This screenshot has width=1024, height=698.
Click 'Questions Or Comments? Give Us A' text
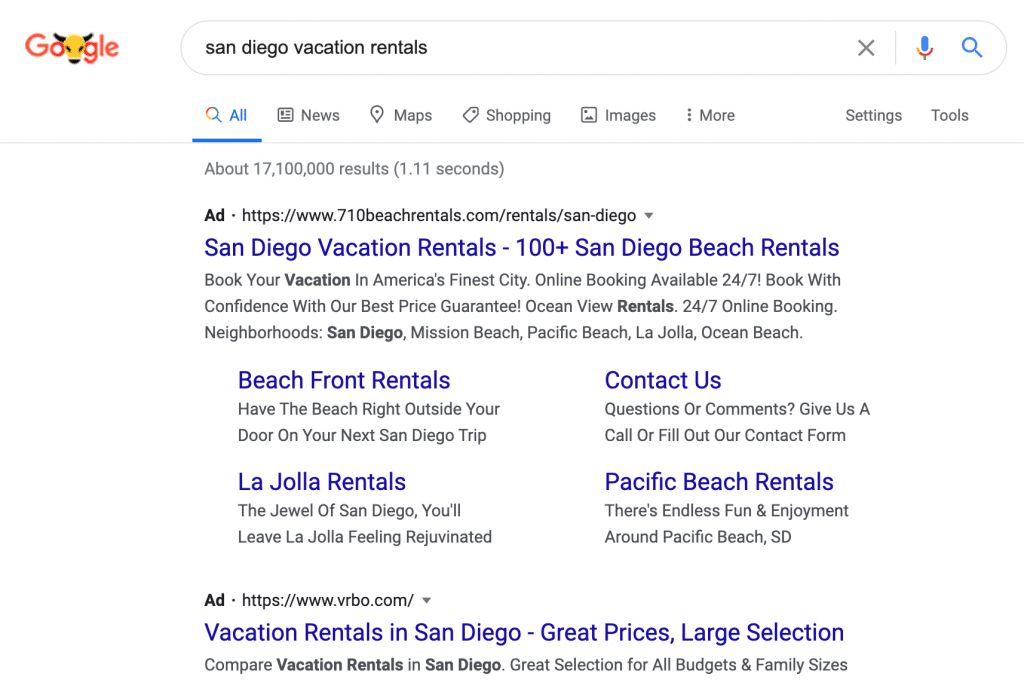[737, 409]
